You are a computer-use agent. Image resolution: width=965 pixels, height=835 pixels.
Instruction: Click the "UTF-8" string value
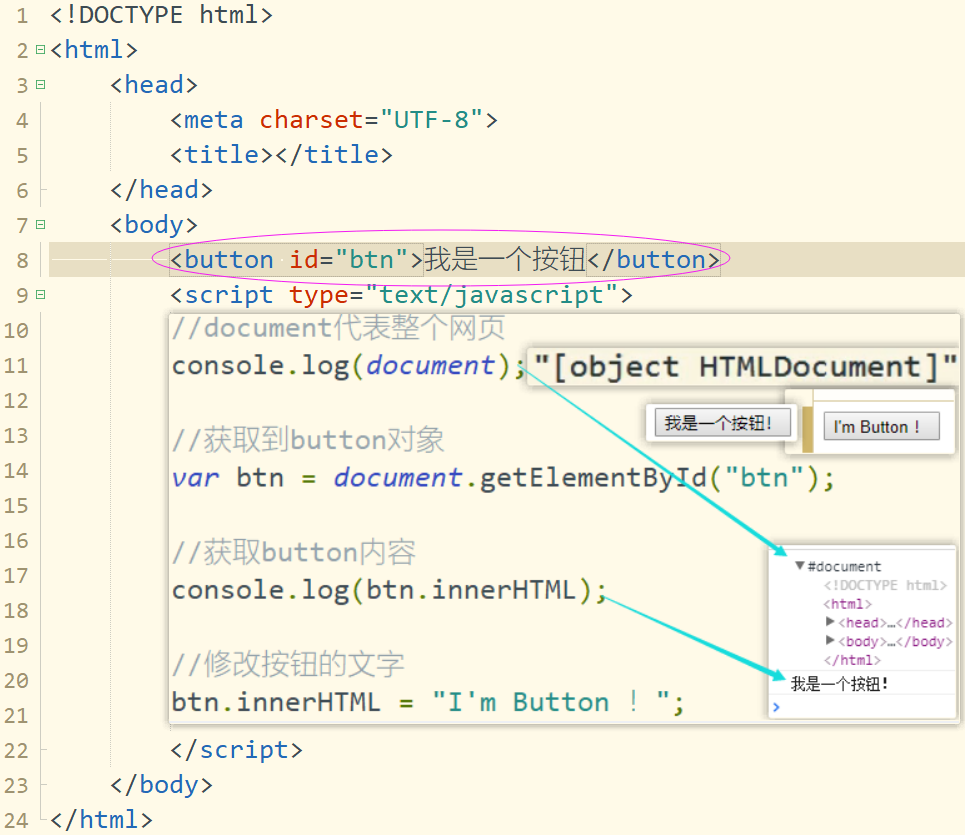431,120
